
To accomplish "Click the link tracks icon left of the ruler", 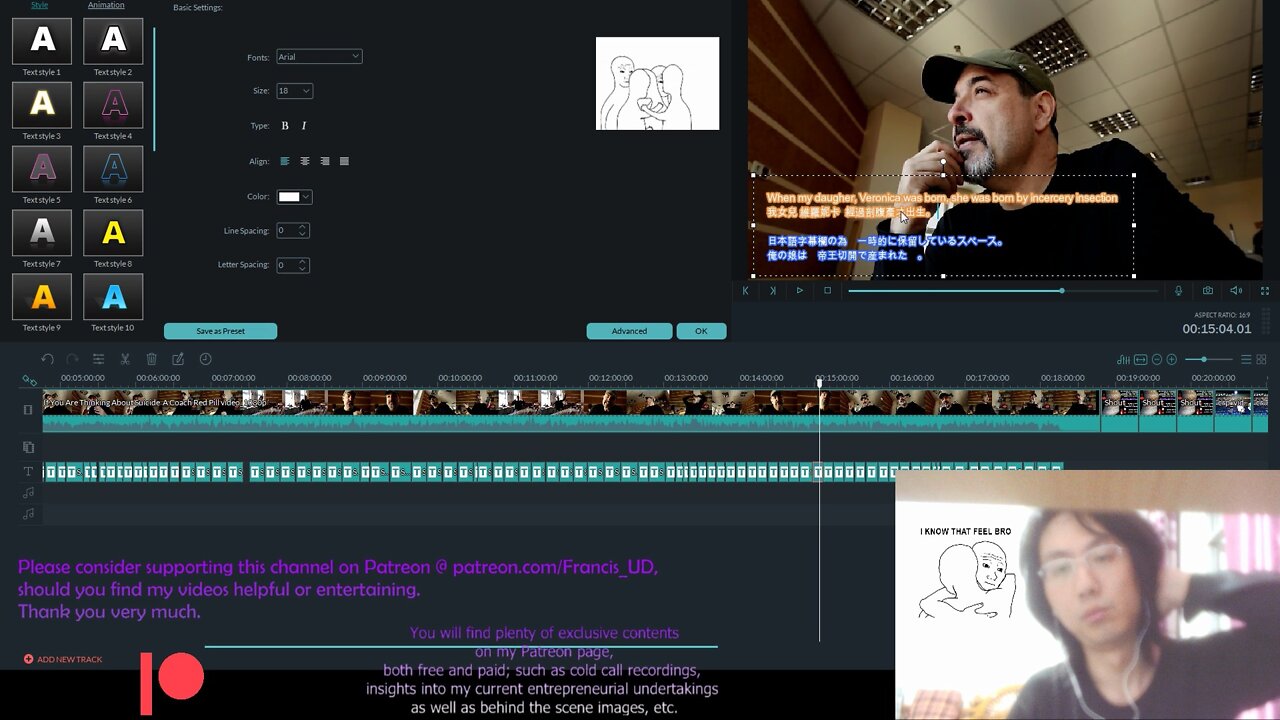I will click(29, 380).
